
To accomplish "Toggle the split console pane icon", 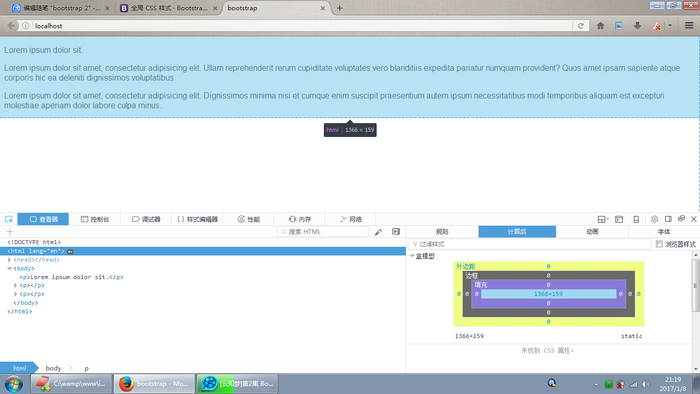I will tap(396, 232).
